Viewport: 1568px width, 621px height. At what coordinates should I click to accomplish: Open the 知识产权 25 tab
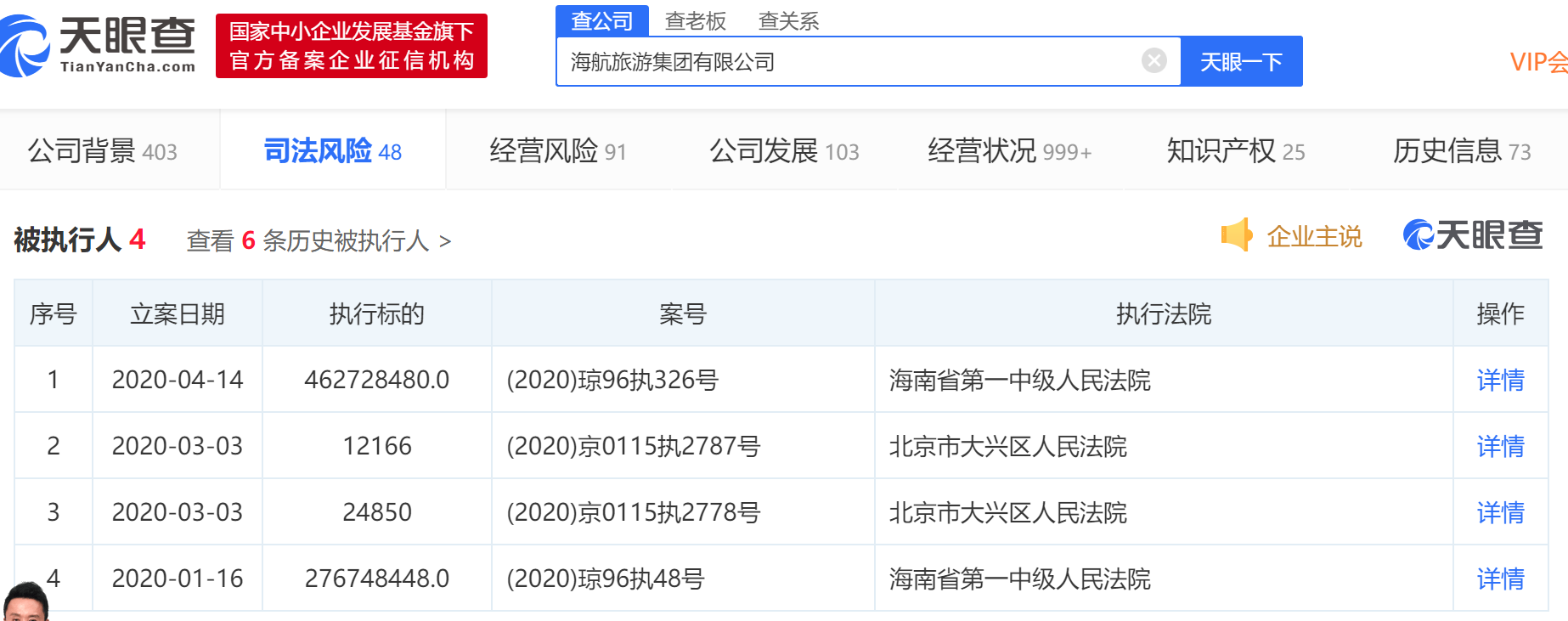(x=1236, y=151)
